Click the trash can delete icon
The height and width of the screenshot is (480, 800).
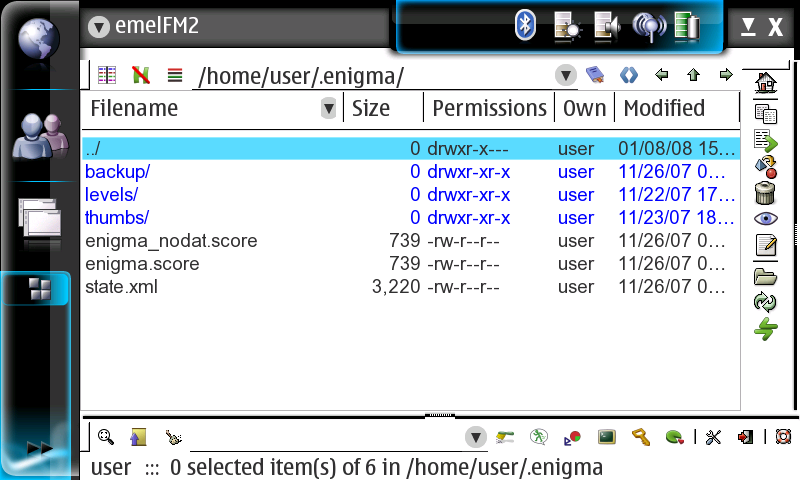click(x=765, y=192)
